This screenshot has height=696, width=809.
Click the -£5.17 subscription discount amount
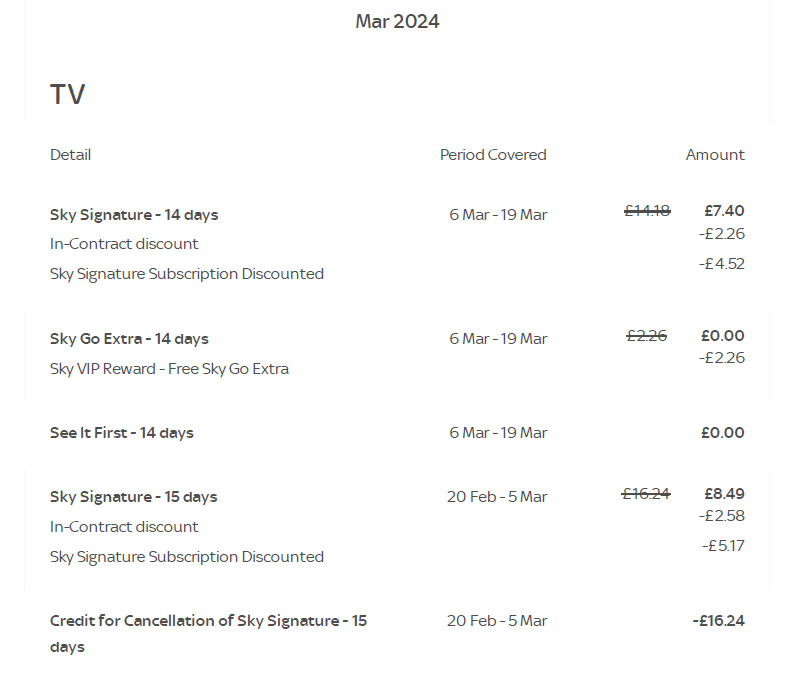pyautogui.click(x=723, y=546)
